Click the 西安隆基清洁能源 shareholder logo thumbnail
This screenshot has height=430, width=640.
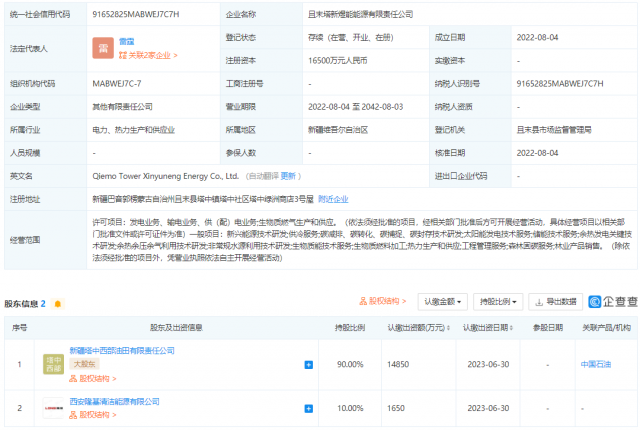53,408
